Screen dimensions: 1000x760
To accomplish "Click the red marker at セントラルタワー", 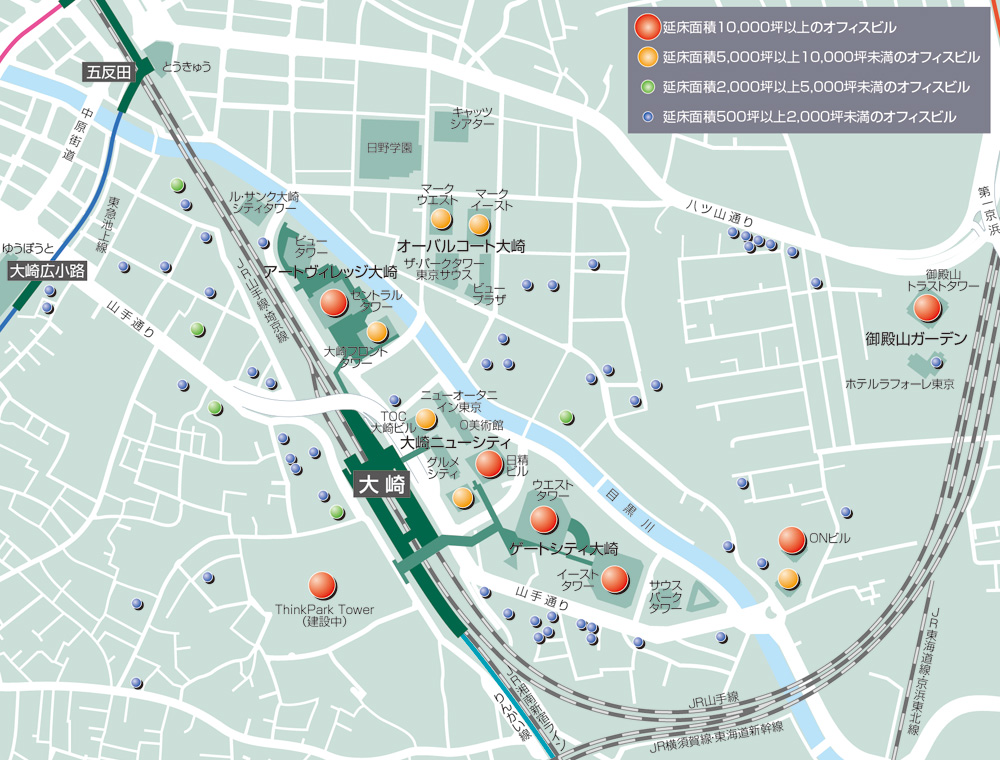I will tap(334, 303).
